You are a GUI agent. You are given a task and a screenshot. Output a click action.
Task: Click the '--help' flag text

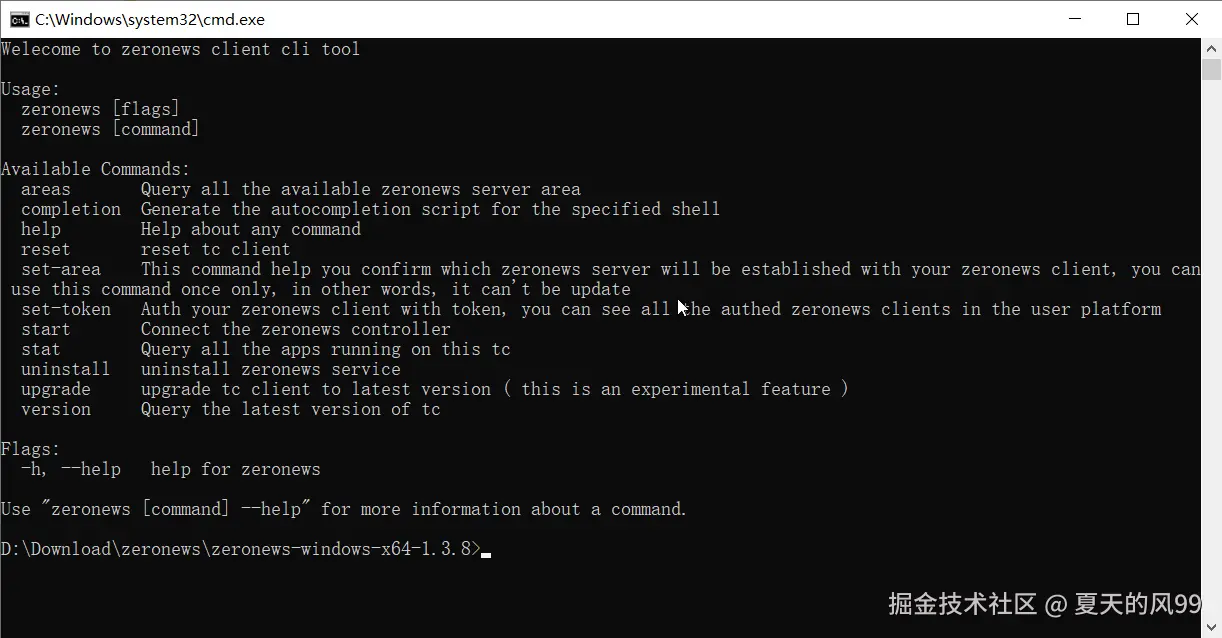[x=91, y=469]
